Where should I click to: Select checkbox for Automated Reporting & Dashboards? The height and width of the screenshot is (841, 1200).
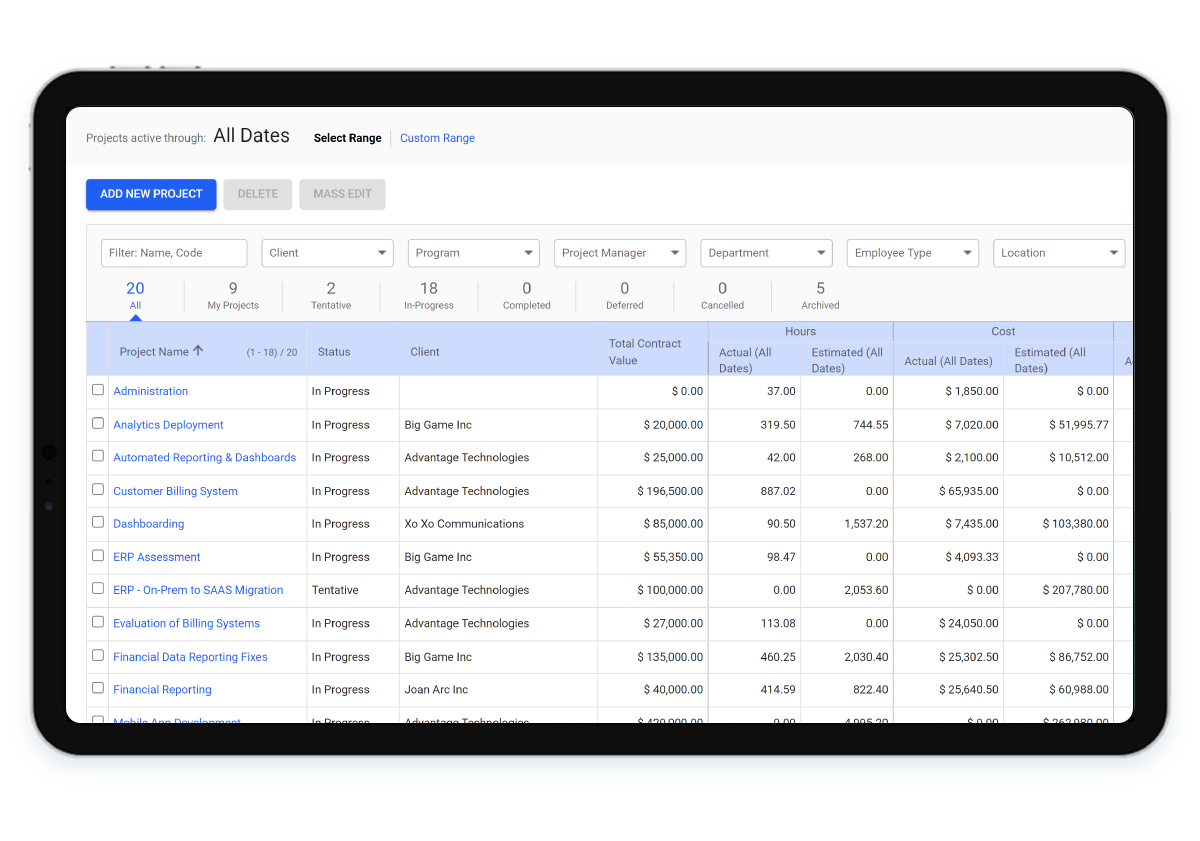point(98,456)
